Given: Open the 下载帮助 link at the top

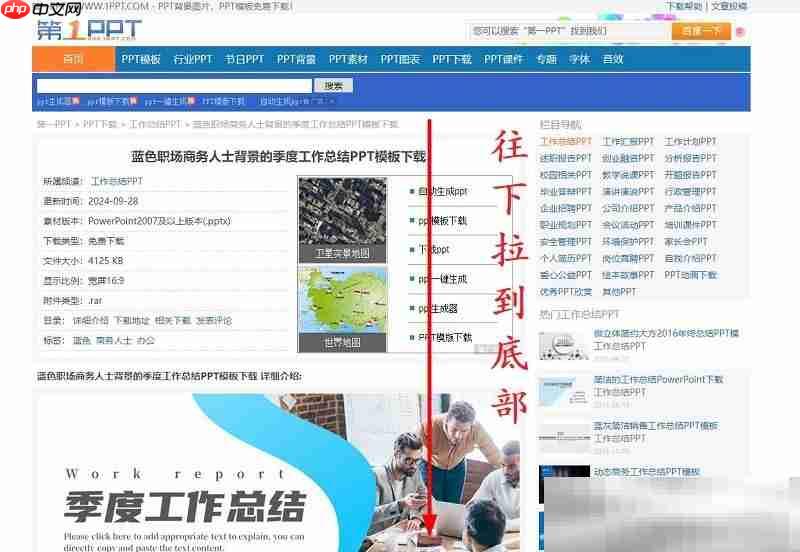Looking at the screenshot, I should click(684, 6).
